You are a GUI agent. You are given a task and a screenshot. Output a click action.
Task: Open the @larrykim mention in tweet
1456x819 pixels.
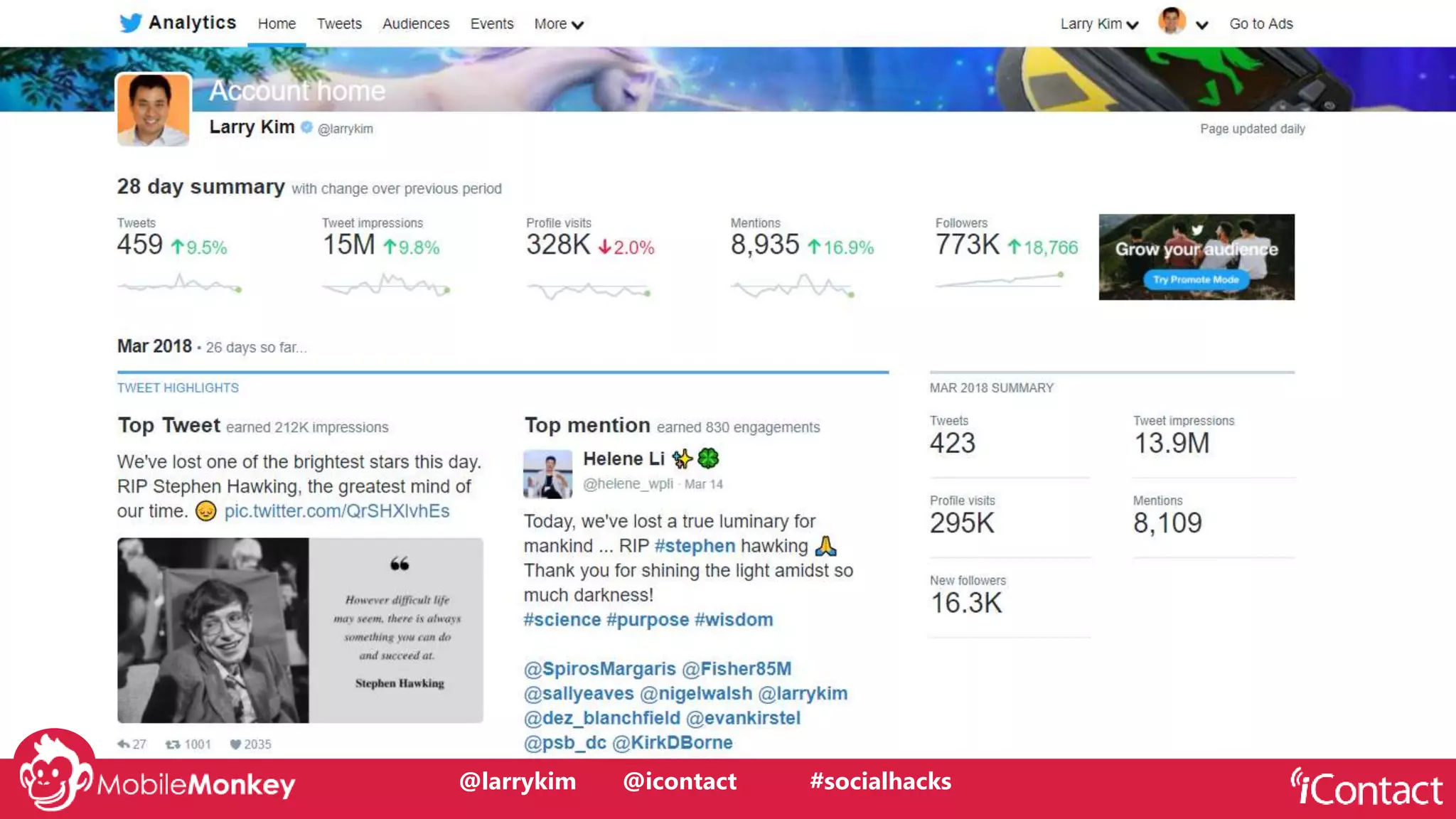(803, 694)
